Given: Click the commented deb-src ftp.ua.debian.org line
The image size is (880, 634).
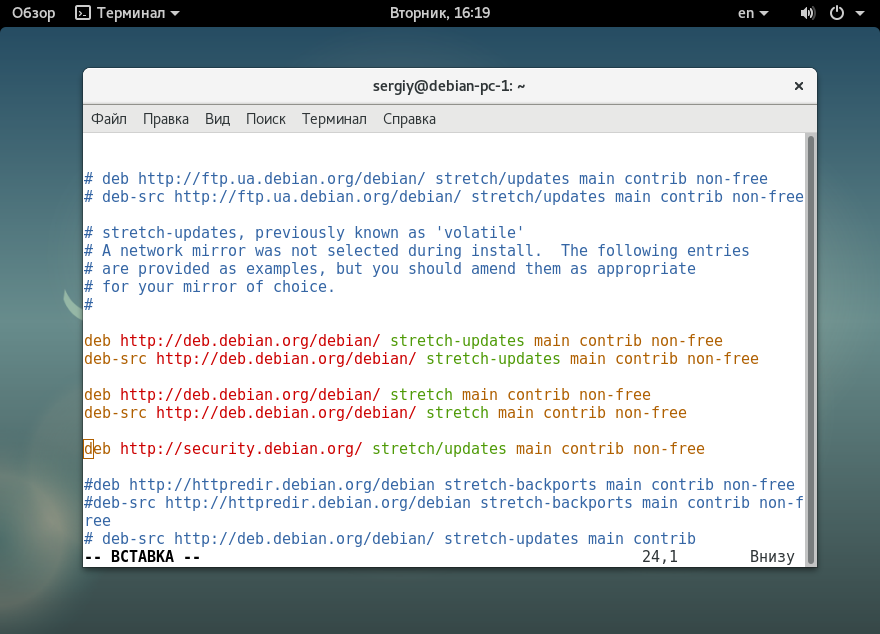Looking at the screenshot, I should point(444,197).
